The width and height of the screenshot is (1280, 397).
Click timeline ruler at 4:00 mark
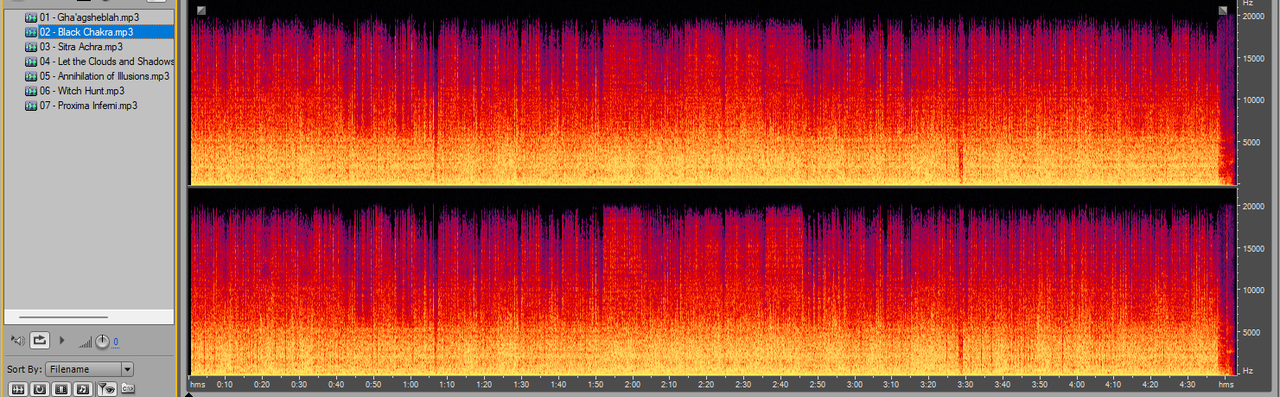pos(1076,384)
